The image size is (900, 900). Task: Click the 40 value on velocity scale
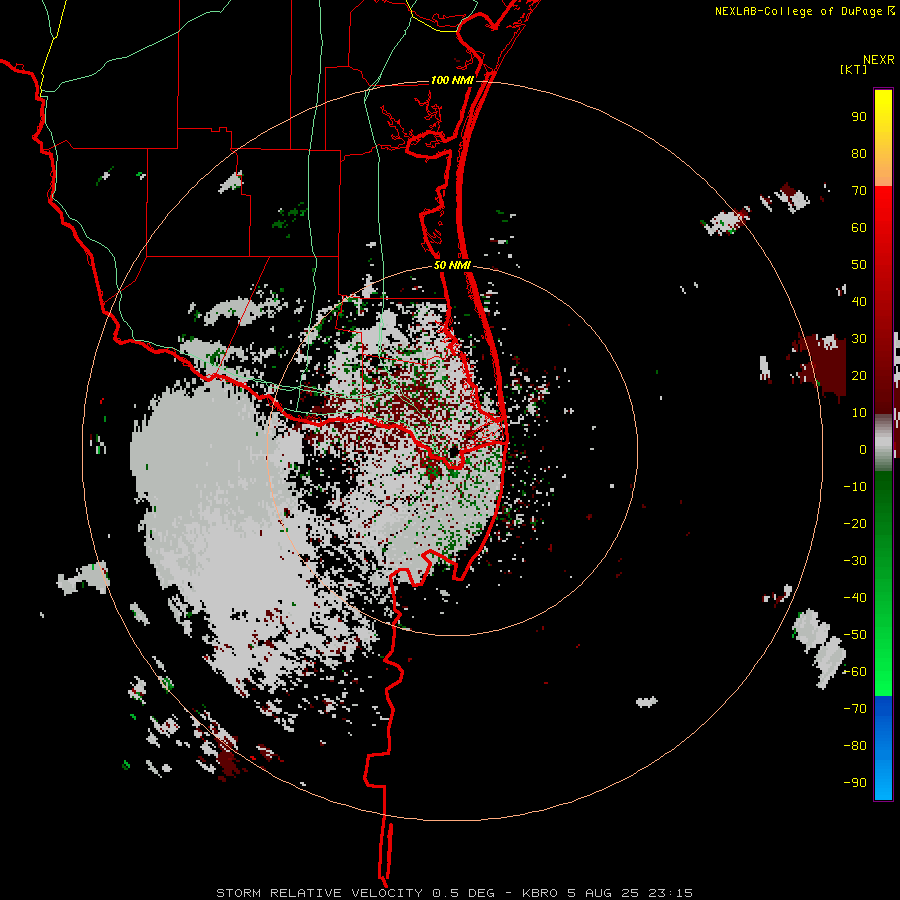coord(859,301)
